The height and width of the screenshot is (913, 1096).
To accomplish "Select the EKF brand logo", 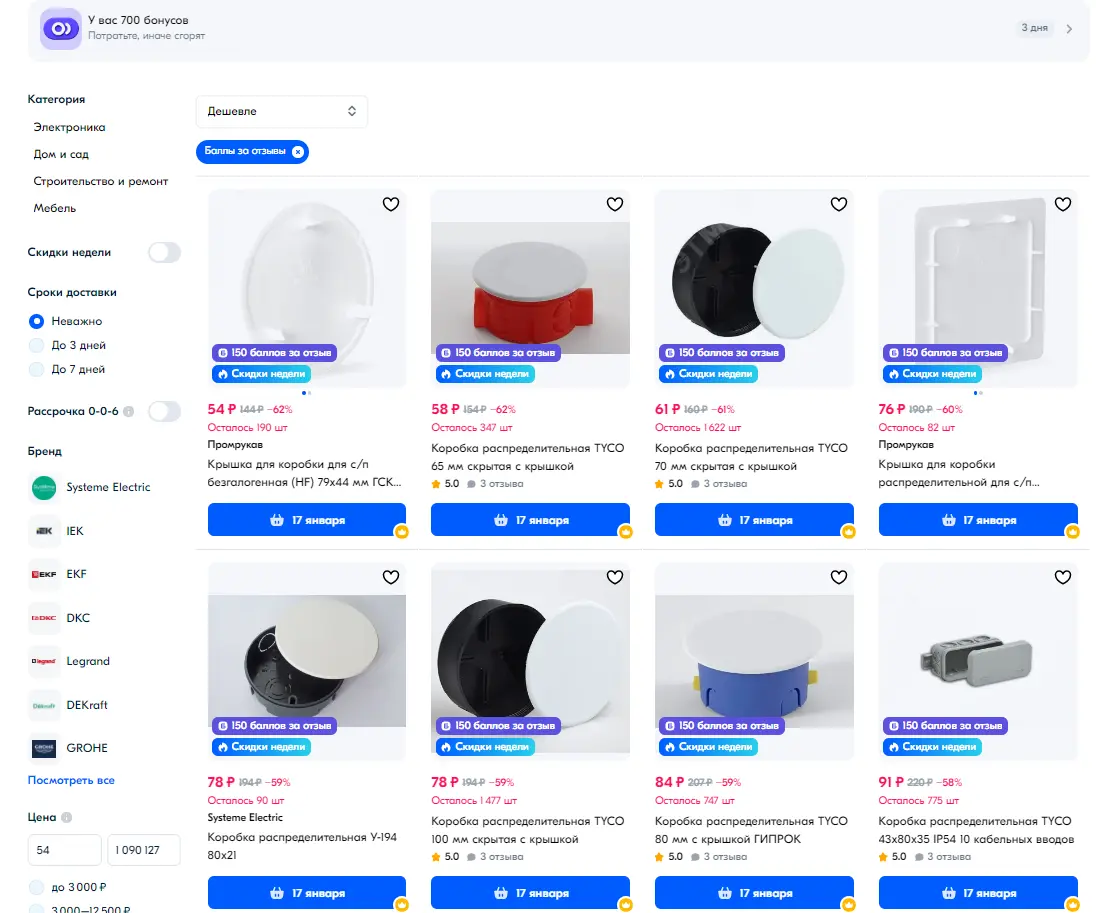I will pyautogui.click(x=44, y=574).
